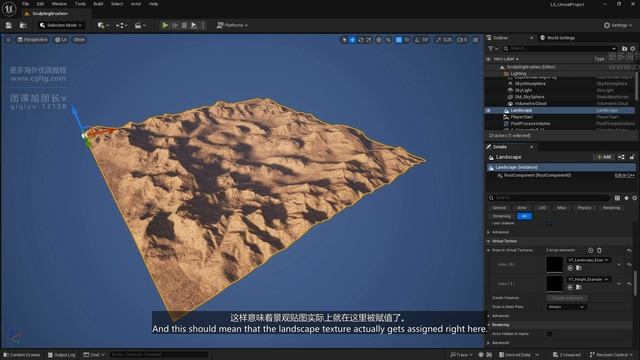Activate the Select objects tool in viewport
Image resolution: width=640 pixels, height=360 pixels.
344,40
